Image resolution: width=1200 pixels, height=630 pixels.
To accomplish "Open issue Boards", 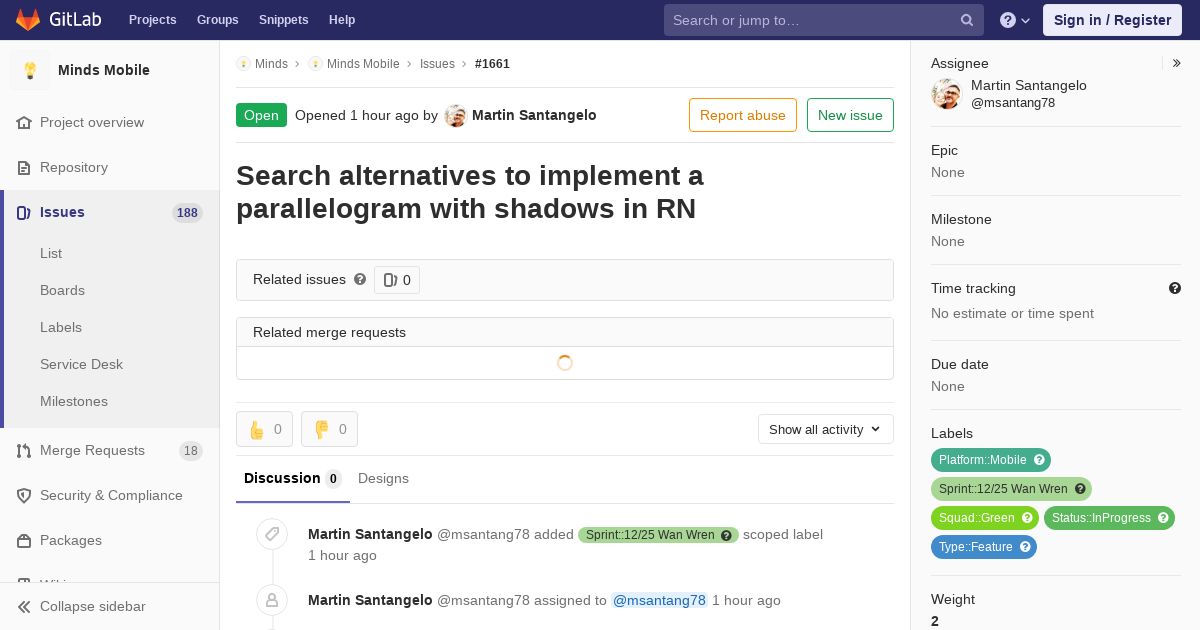I will 62,290.
